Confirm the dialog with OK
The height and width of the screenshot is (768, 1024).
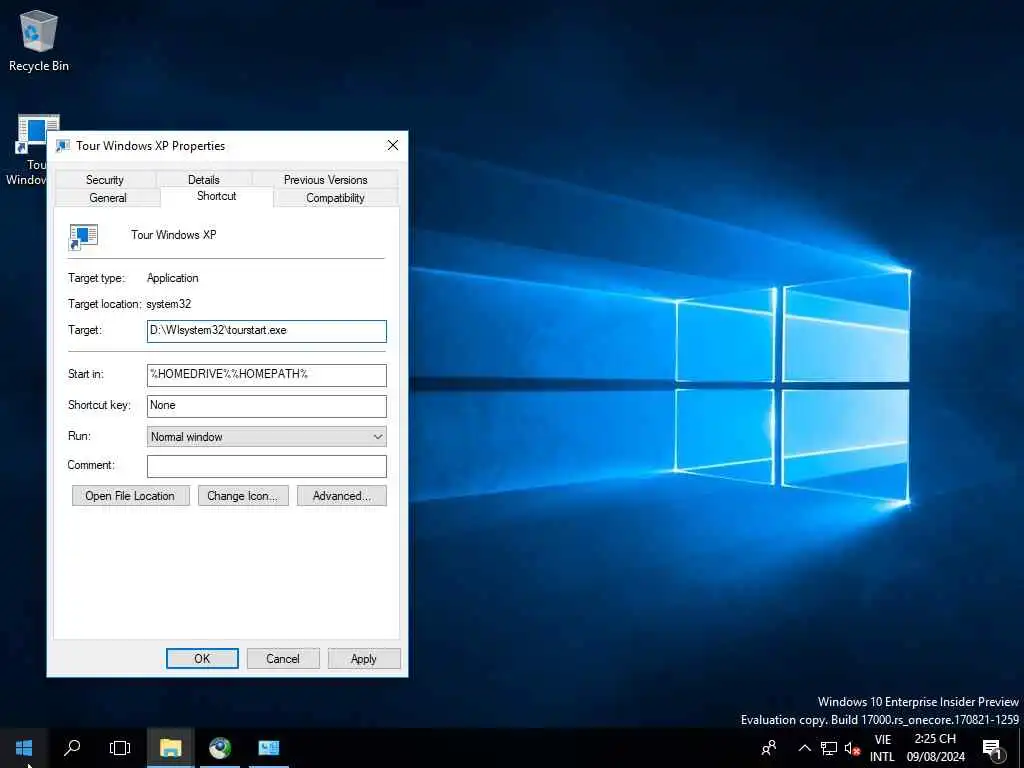coord(202,658)
